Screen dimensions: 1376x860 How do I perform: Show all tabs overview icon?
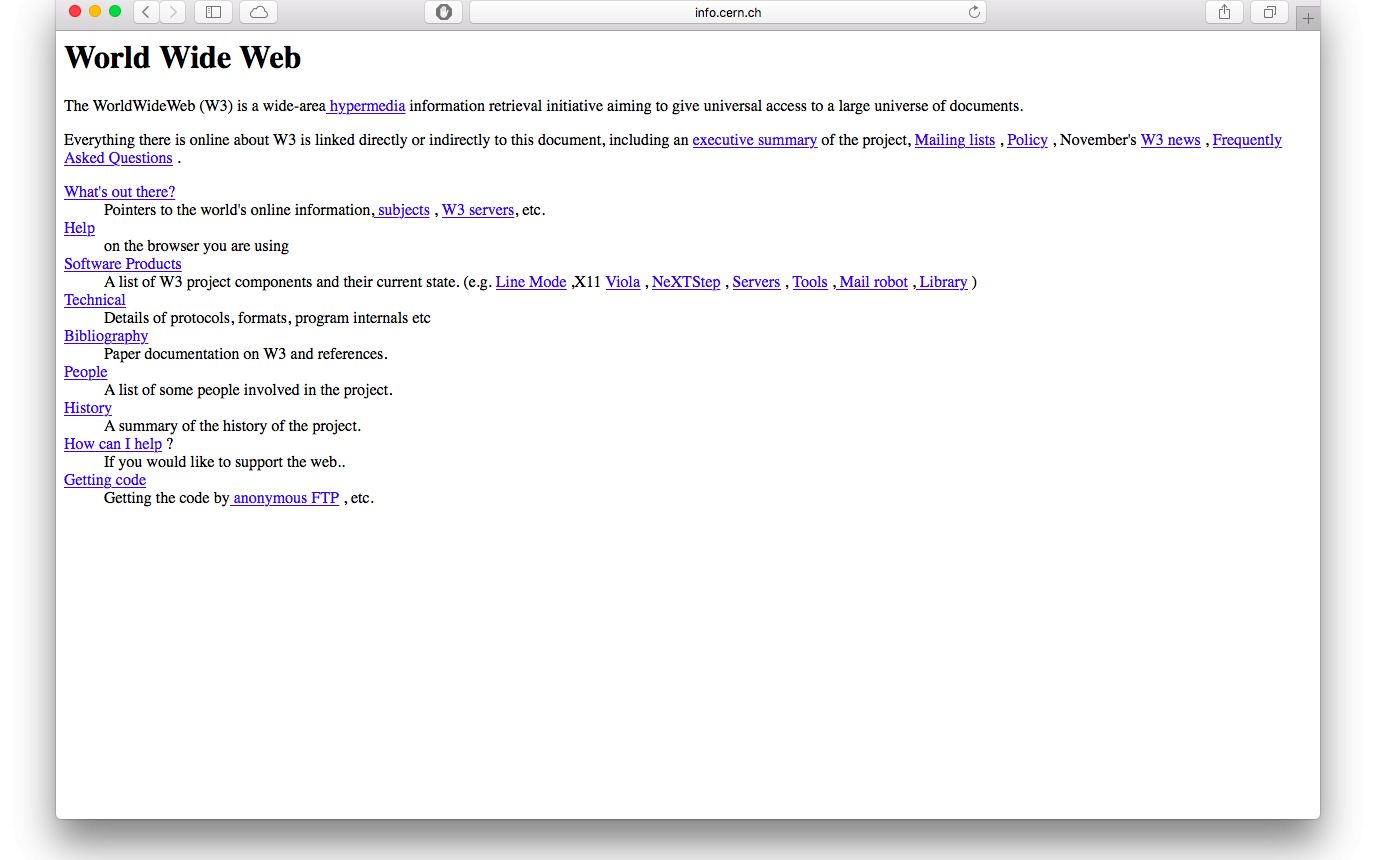point(1269,12)
